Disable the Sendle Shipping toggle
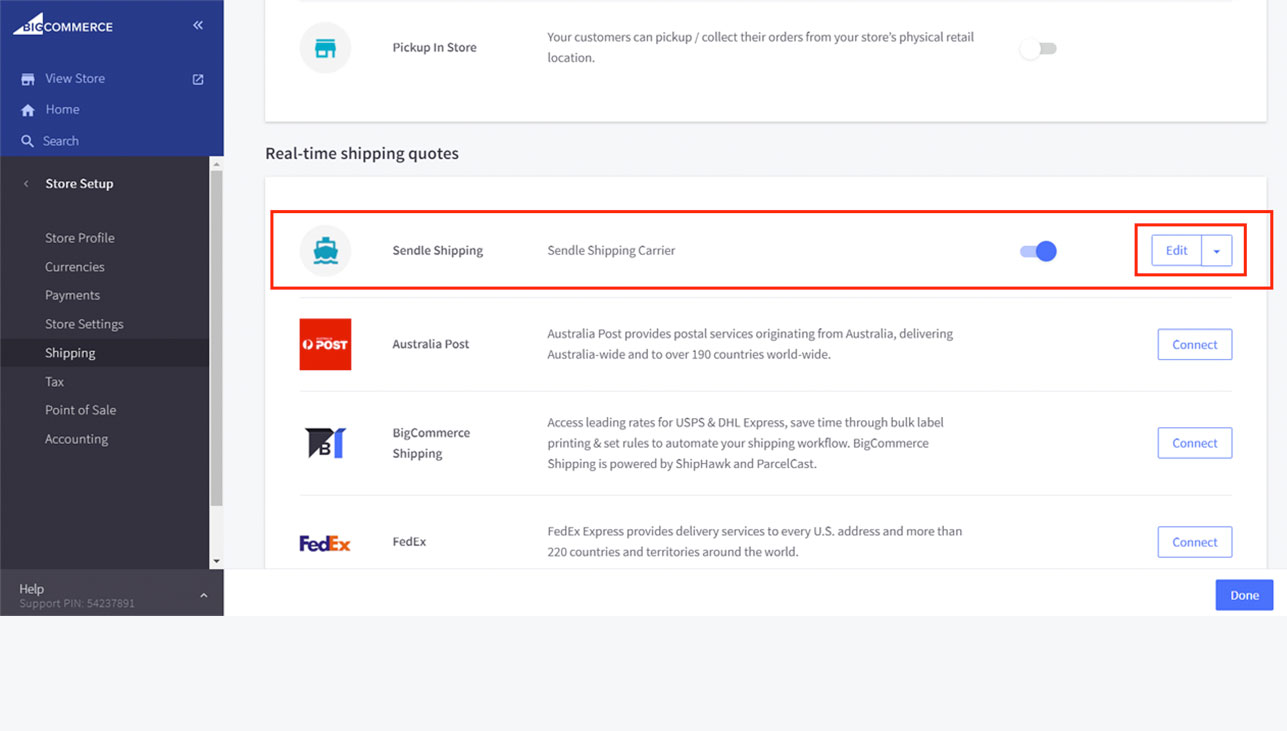Image resolution: width=1287 pixels, height=731 pixels. [x=1038, y=251]
